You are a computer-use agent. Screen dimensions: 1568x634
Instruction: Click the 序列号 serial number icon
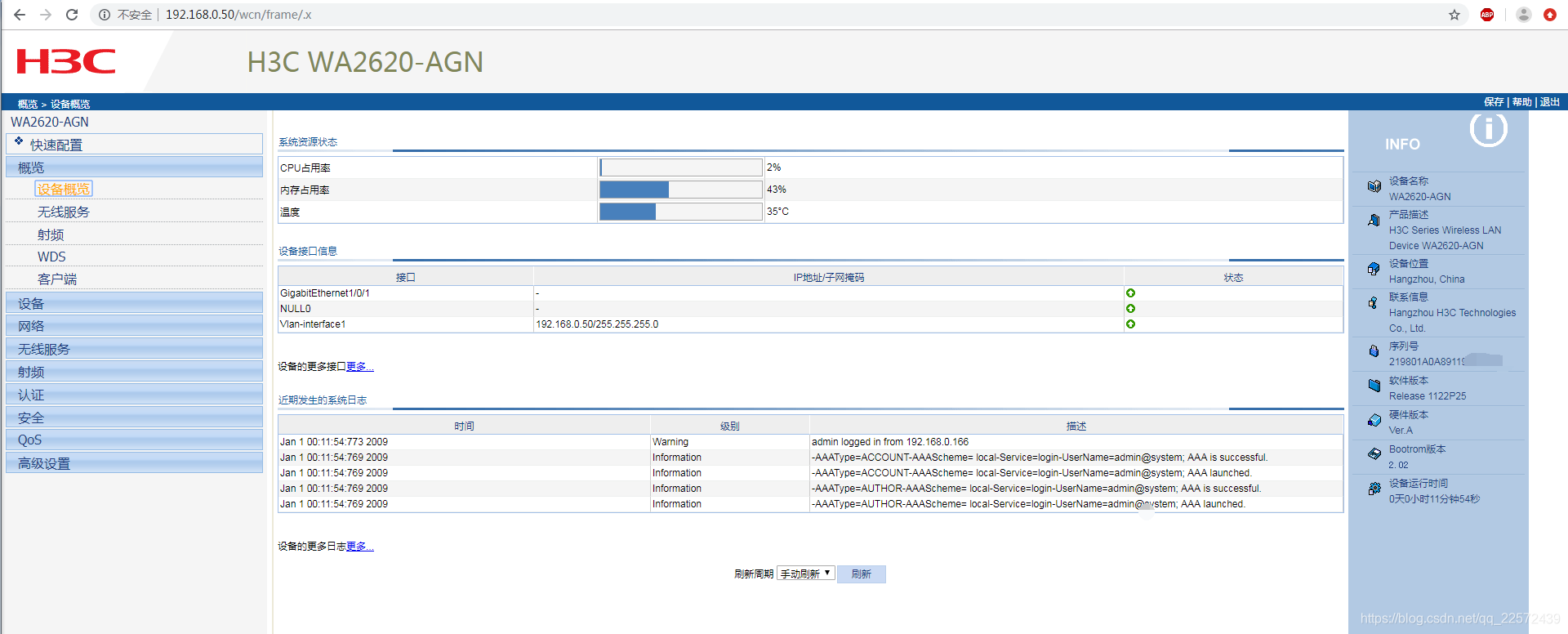1374,351
